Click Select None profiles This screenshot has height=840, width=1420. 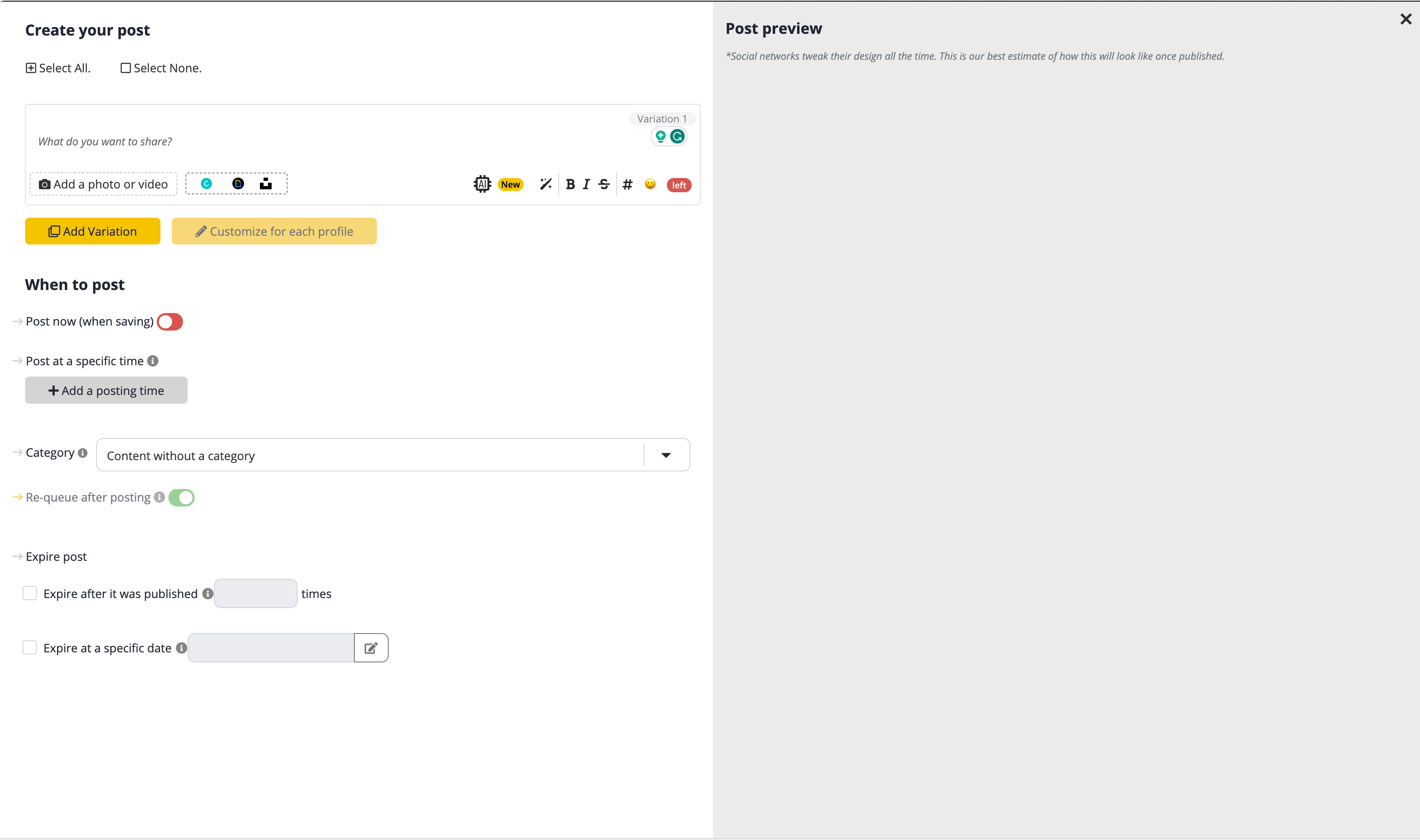(x=161, y=68)
